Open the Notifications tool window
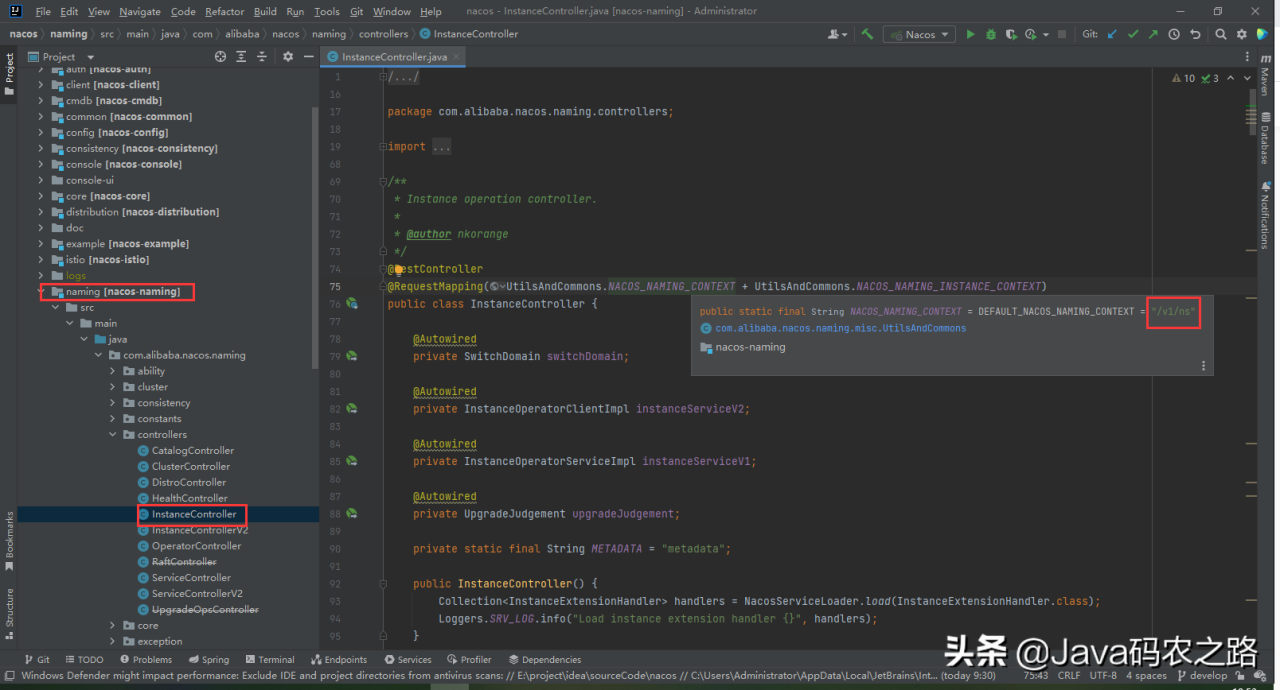Viewport: 1280px width, 690px height. click(x=1266, y=214)
